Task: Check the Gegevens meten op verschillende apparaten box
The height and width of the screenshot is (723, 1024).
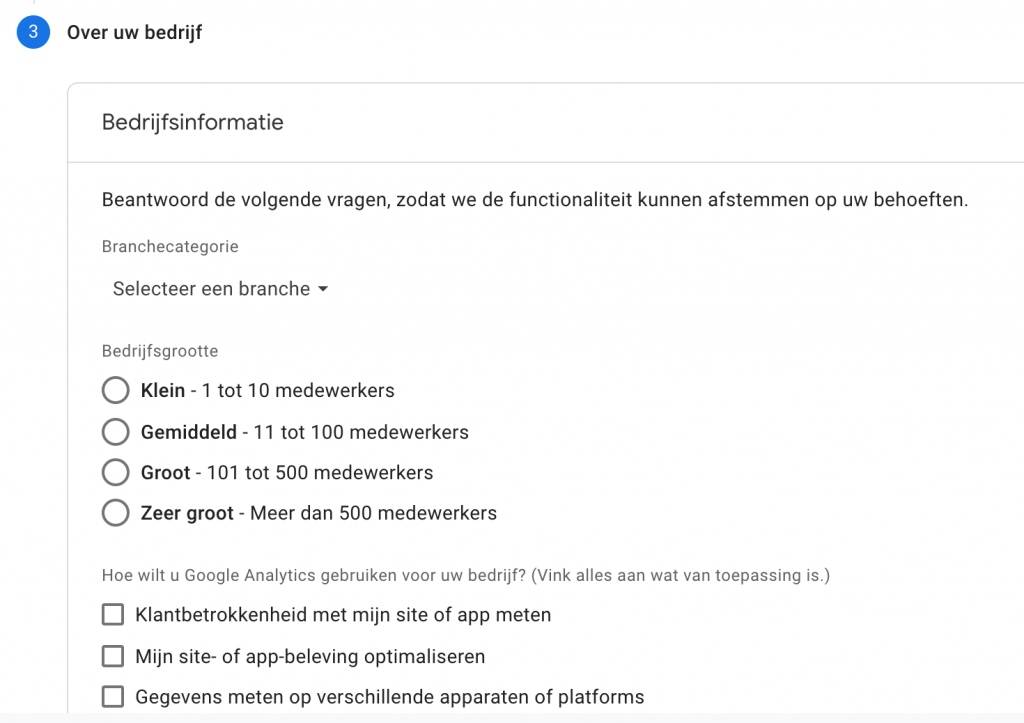Action: pos(113,697)
